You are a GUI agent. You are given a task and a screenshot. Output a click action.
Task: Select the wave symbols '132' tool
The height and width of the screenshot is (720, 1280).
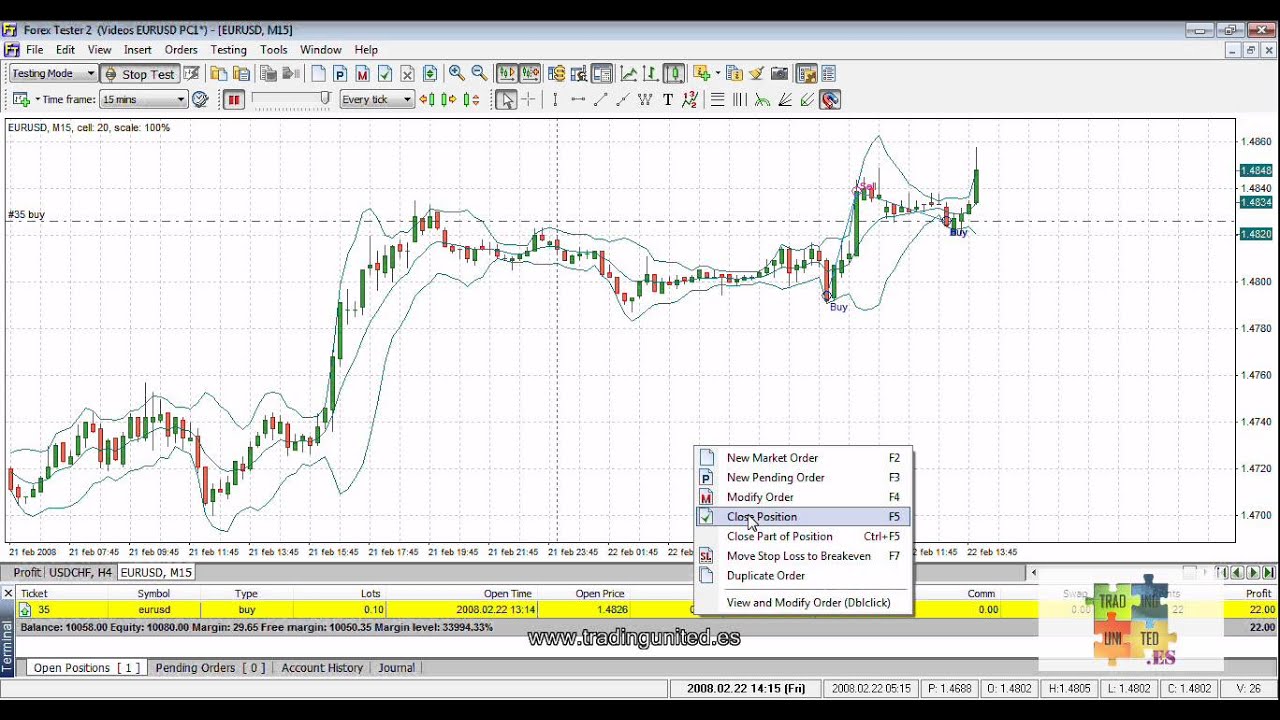(690, 99)
